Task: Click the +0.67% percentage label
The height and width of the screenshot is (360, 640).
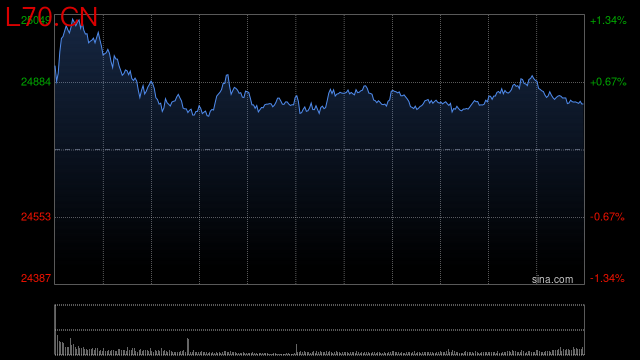Action: click(x=608, y=82)
